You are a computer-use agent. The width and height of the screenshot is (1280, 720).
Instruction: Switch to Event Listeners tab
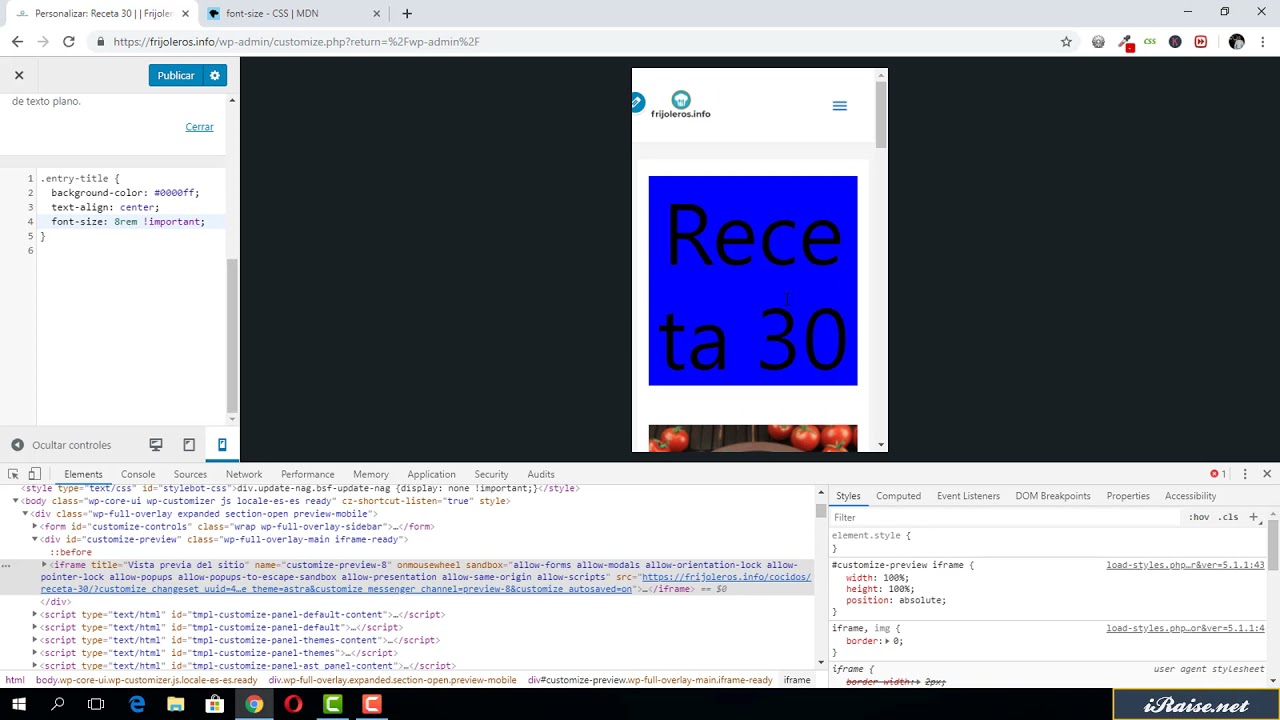click(968, 496)
